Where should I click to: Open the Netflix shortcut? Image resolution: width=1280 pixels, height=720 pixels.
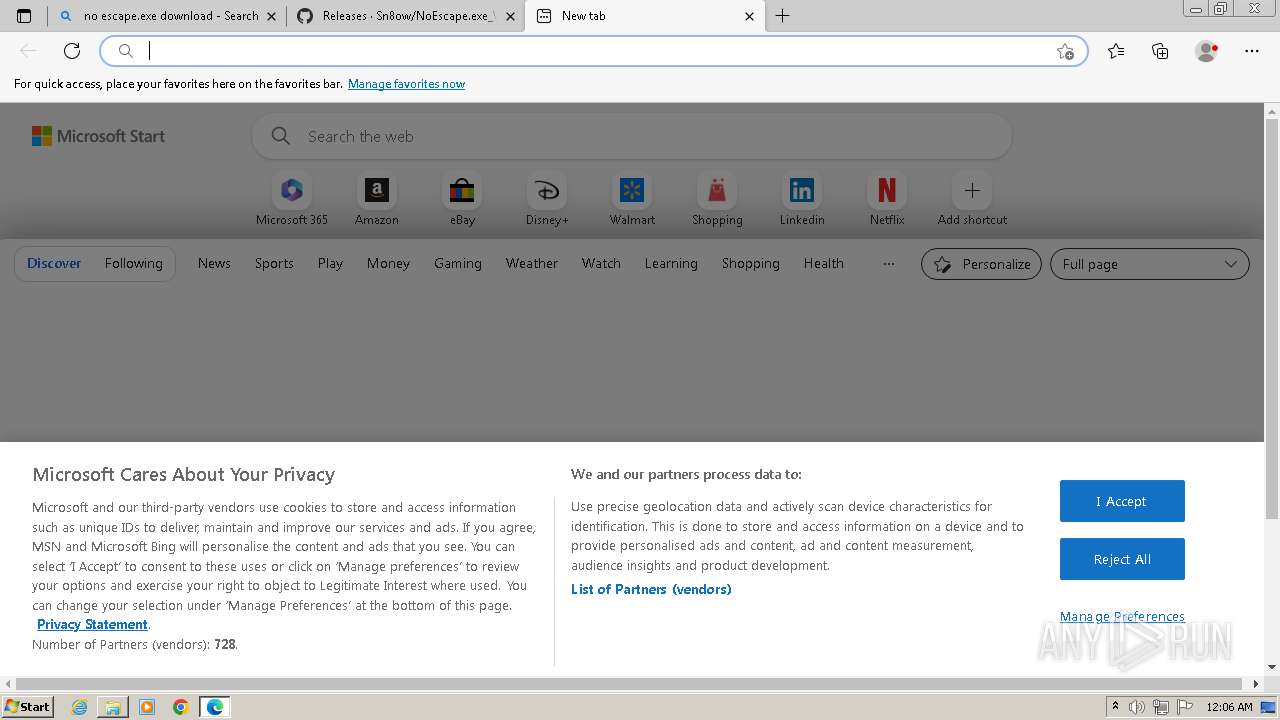887,199
